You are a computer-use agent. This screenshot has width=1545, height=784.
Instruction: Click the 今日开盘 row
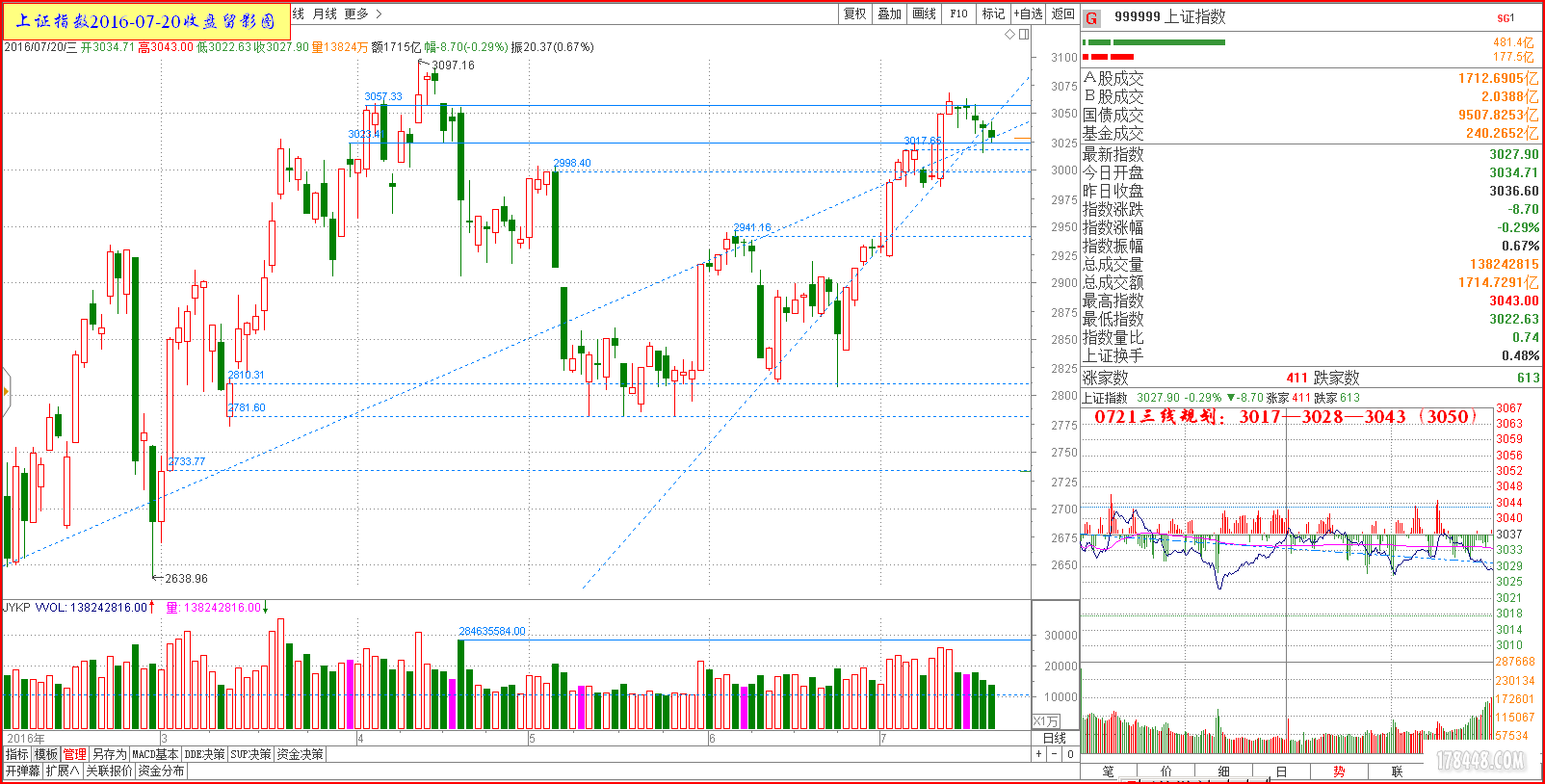point(1311,172)
